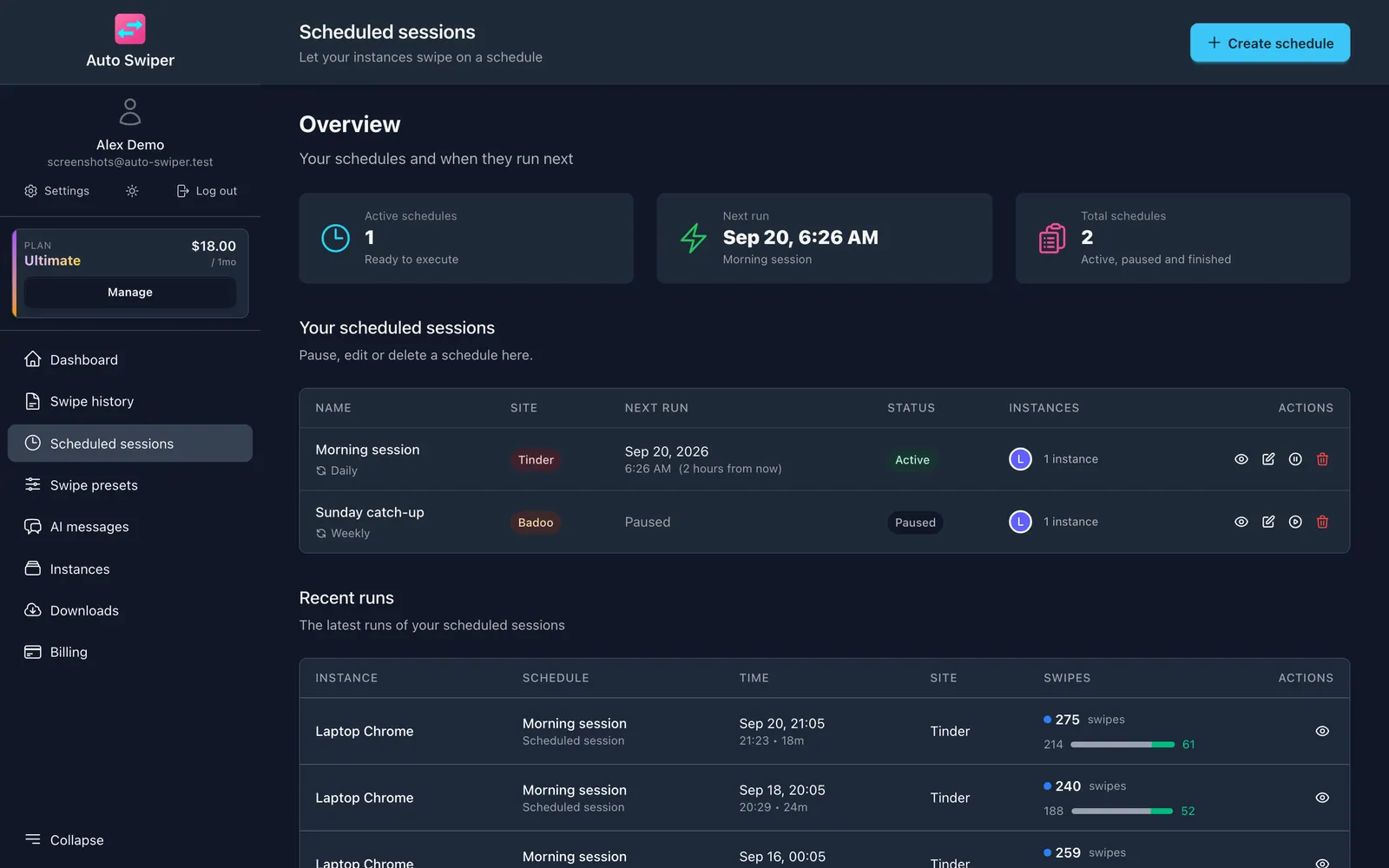
Task: Click the Paused status badge
Action: click(x=915, y=523)
